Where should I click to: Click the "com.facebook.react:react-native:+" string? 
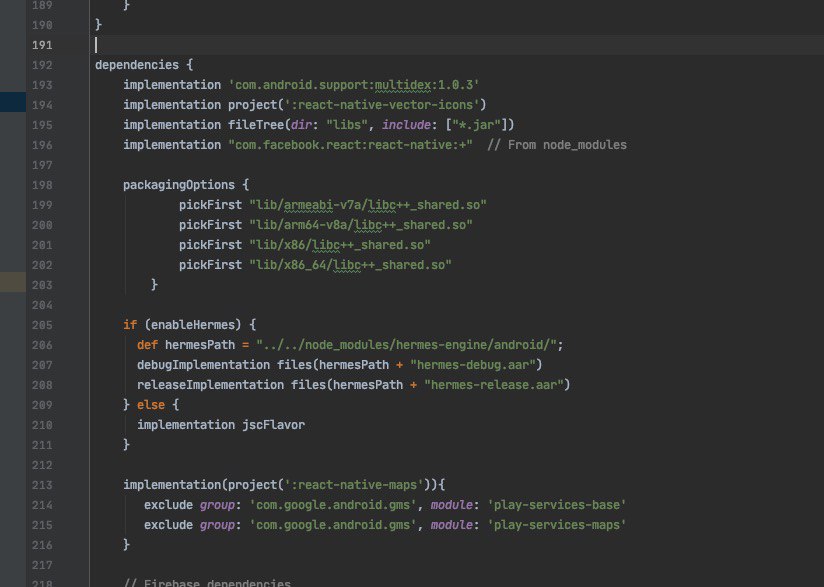click(351, 145)
